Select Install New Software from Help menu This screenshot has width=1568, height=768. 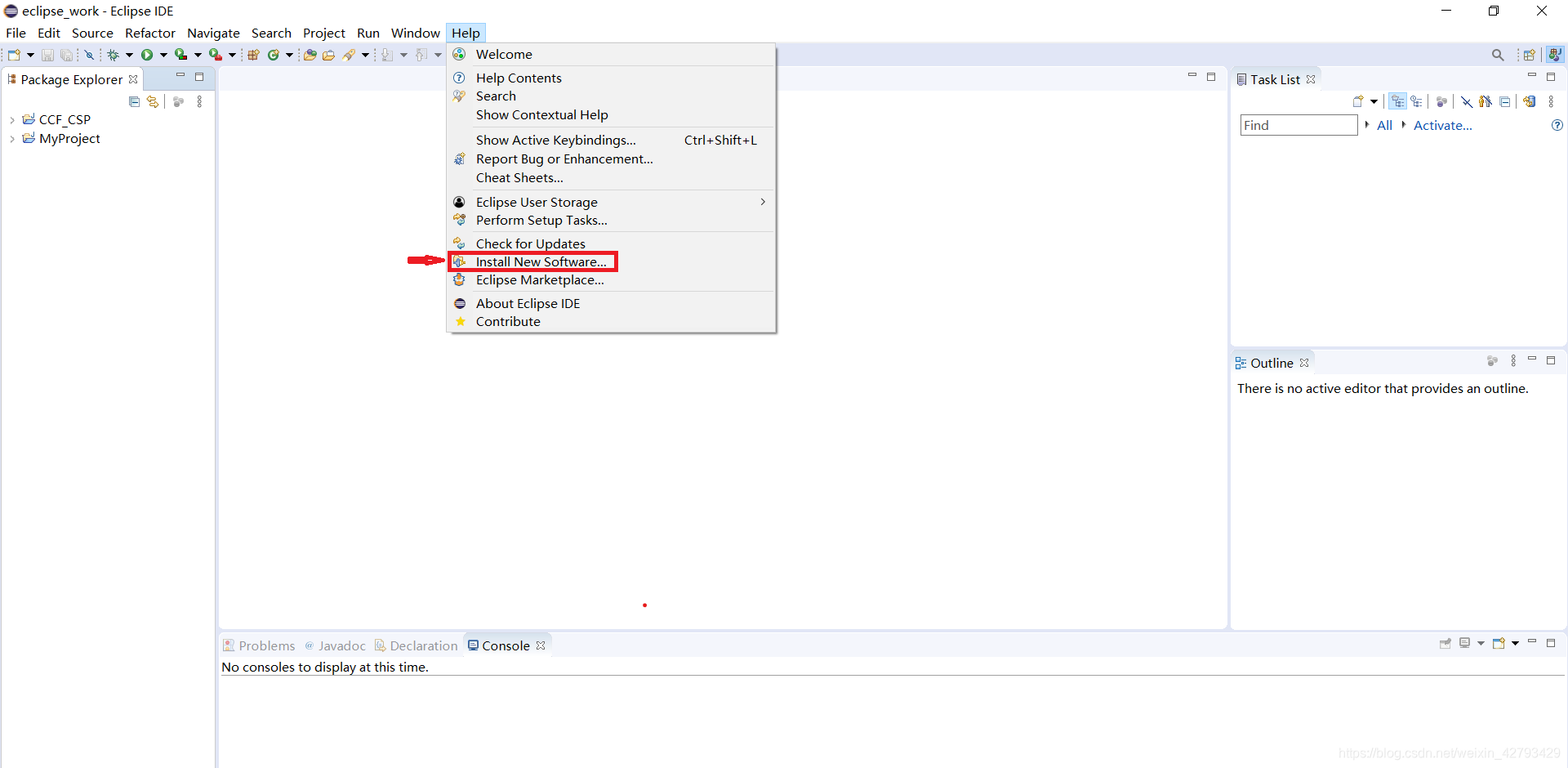pos(611,261)
